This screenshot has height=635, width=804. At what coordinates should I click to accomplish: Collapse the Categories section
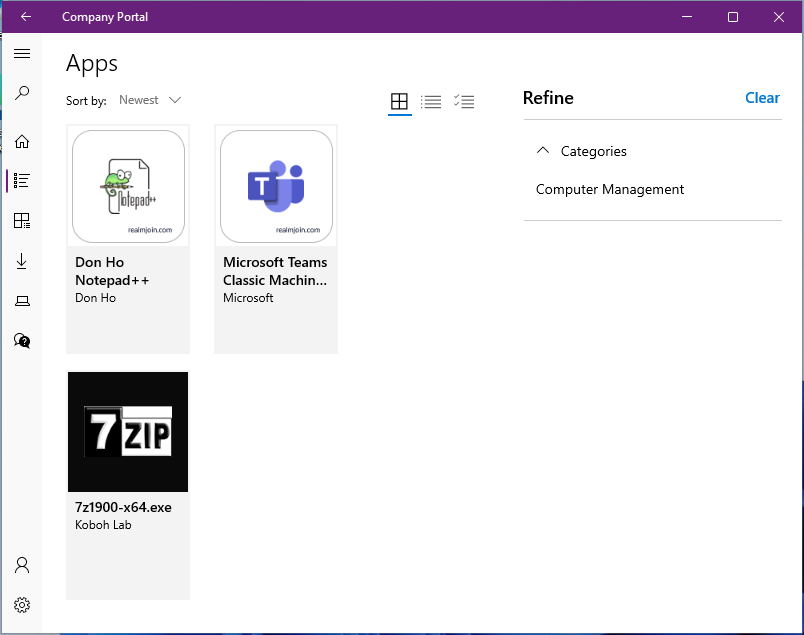(543, 151)
